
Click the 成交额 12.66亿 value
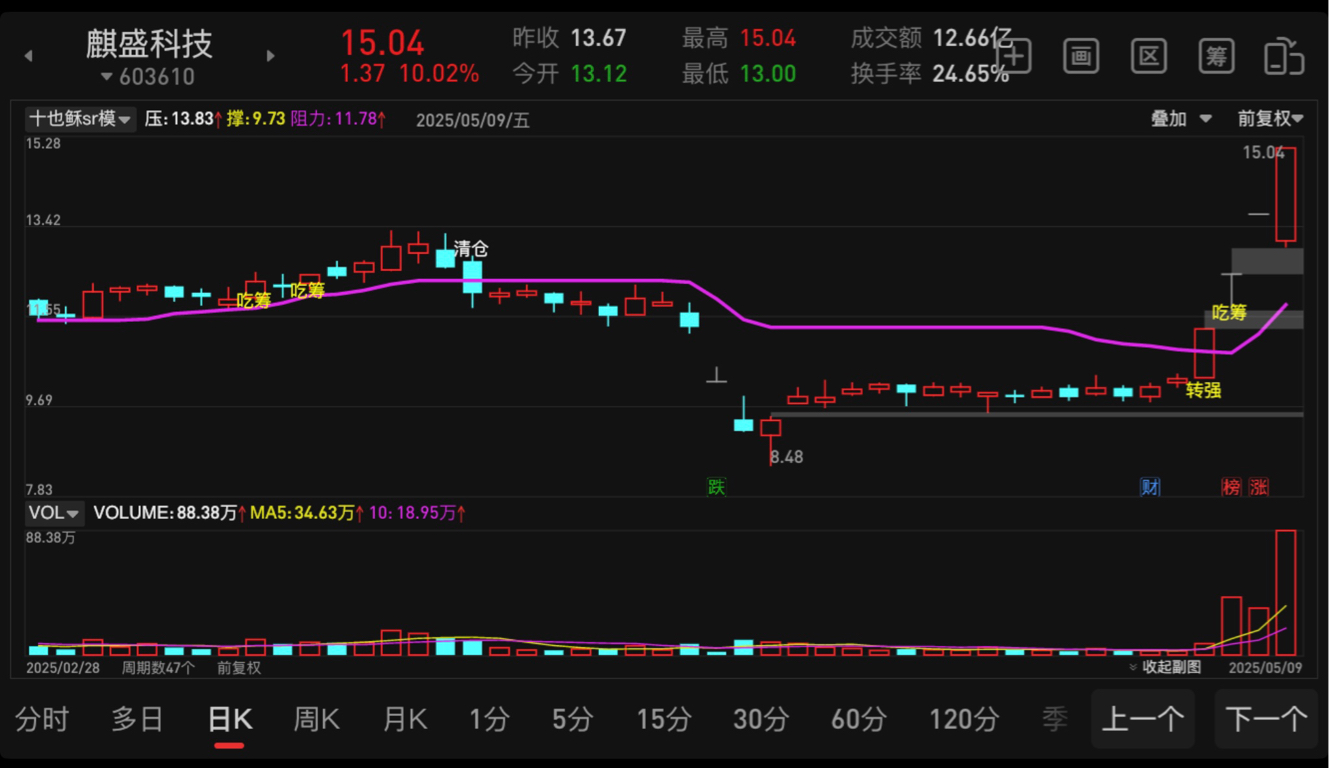[x=972, y=39]
